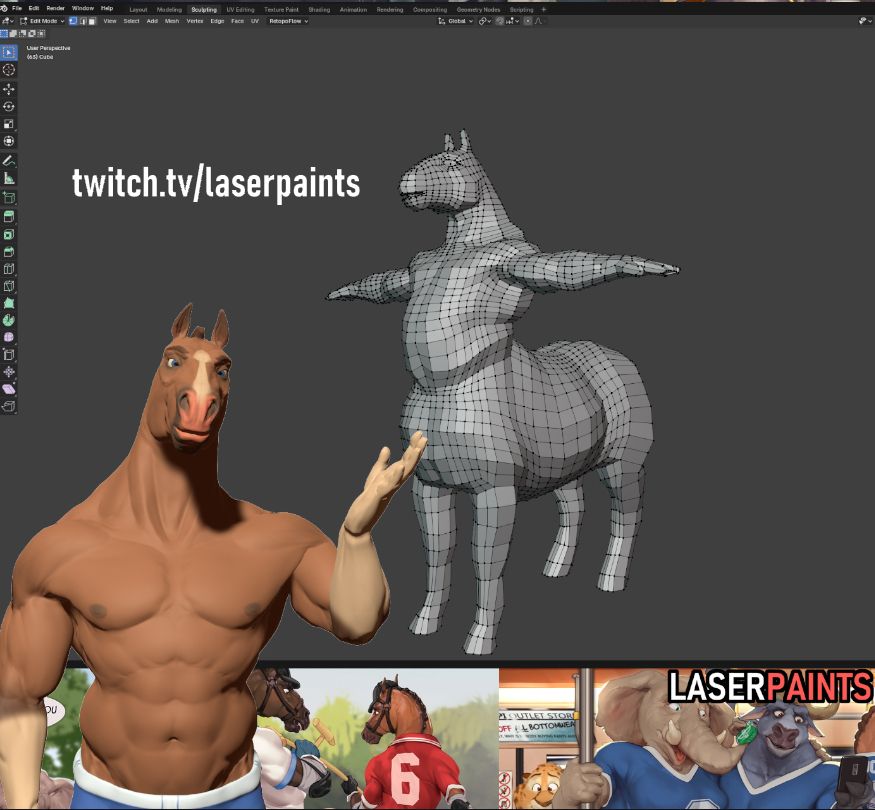Image resolution: width=875 pixels, height=810 pixels.
Task: Toggle proportional editing
Action: (527, 21)
